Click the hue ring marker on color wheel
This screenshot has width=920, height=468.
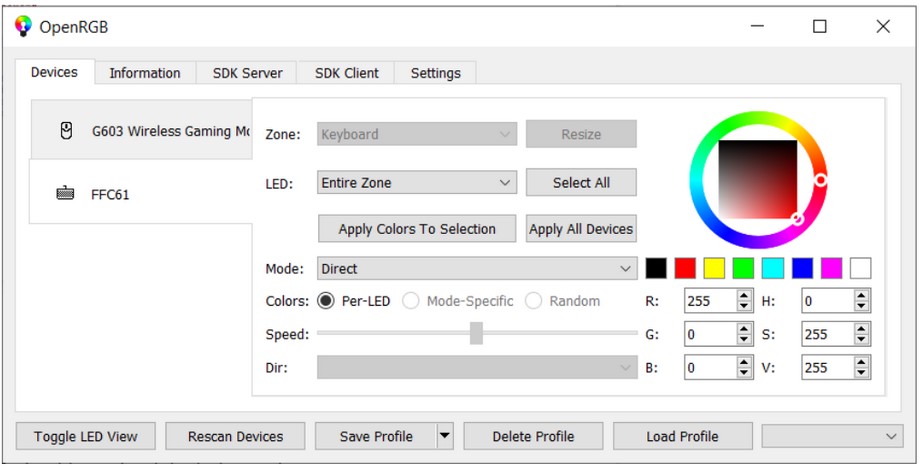coord(821,179)
